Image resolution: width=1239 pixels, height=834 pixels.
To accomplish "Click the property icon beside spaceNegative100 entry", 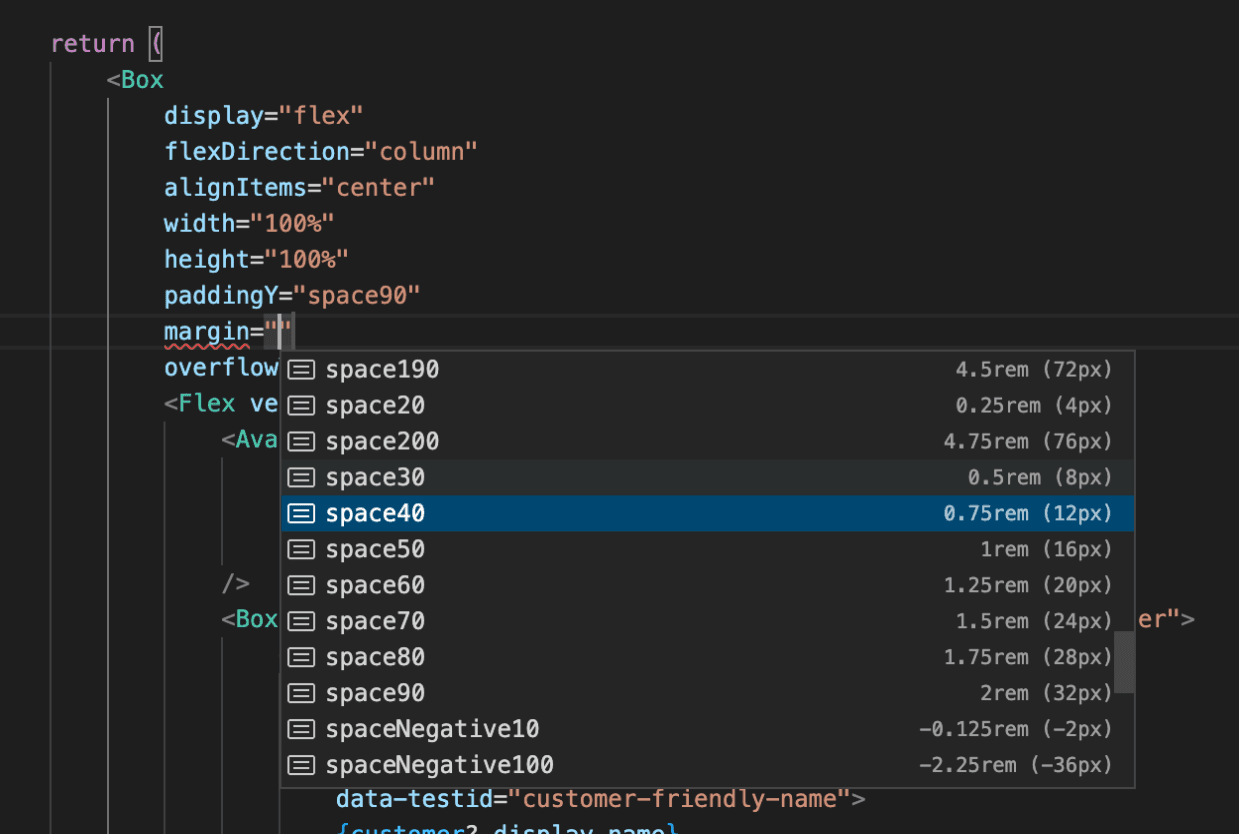I will coord(301,765).
